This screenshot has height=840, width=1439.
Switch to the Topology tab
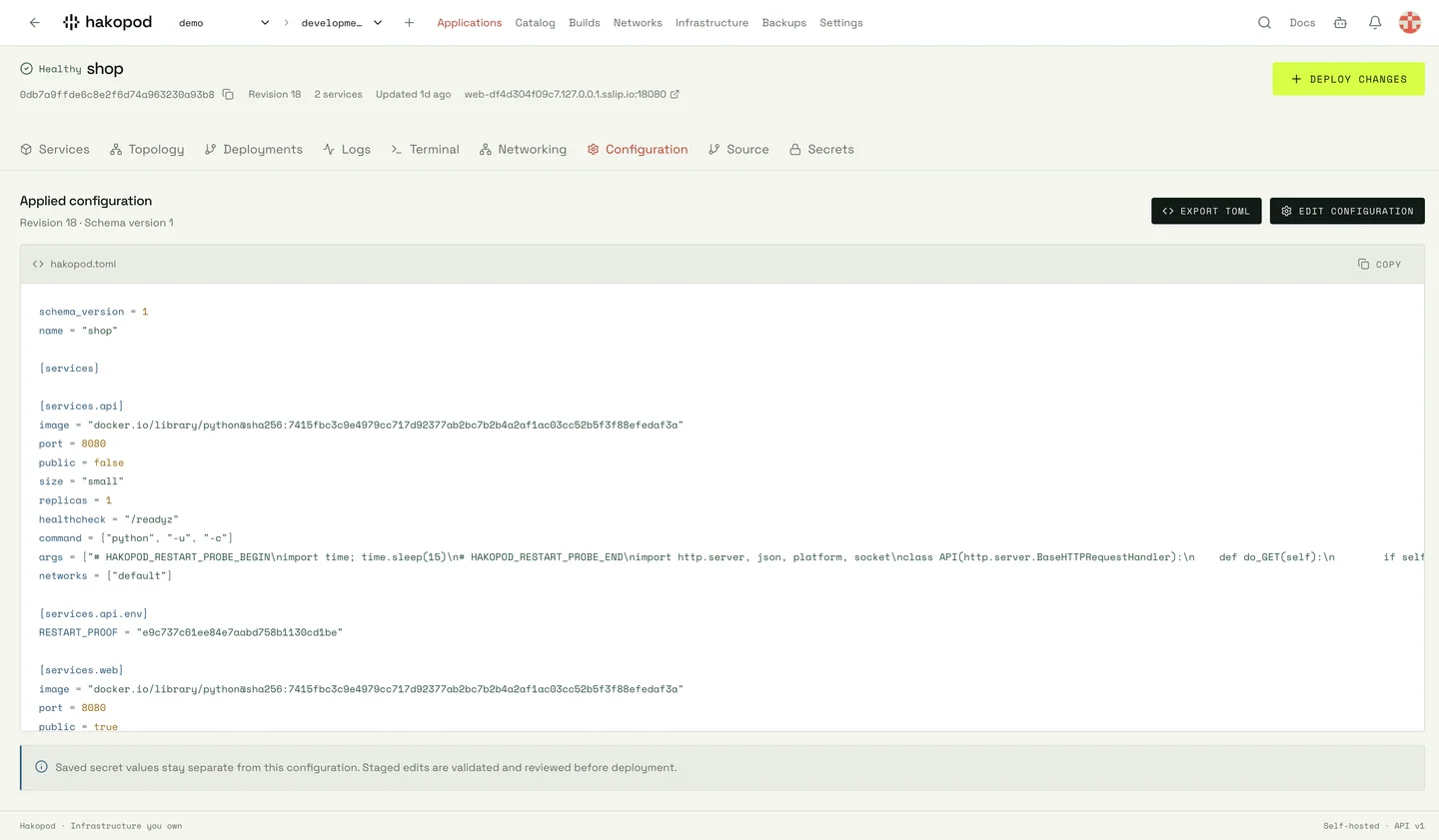(147, 149)
